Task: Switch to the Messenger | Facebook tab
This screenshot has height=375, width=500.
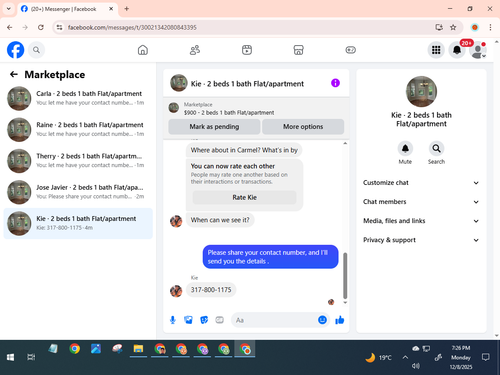Action: tap(67, 9)
